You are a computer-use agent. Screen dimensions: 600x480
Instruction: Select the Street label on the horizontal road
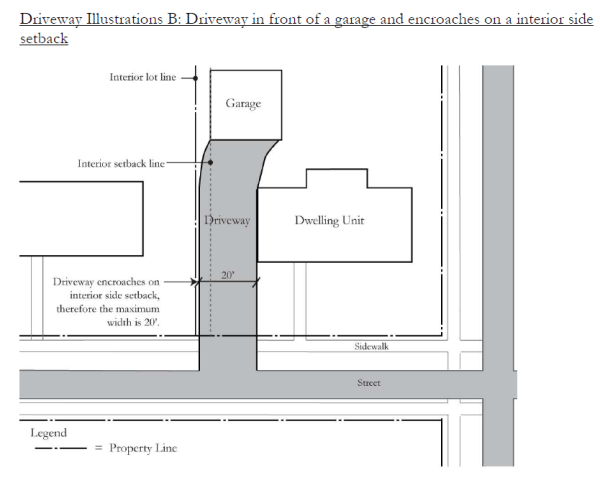pos(369,382)
